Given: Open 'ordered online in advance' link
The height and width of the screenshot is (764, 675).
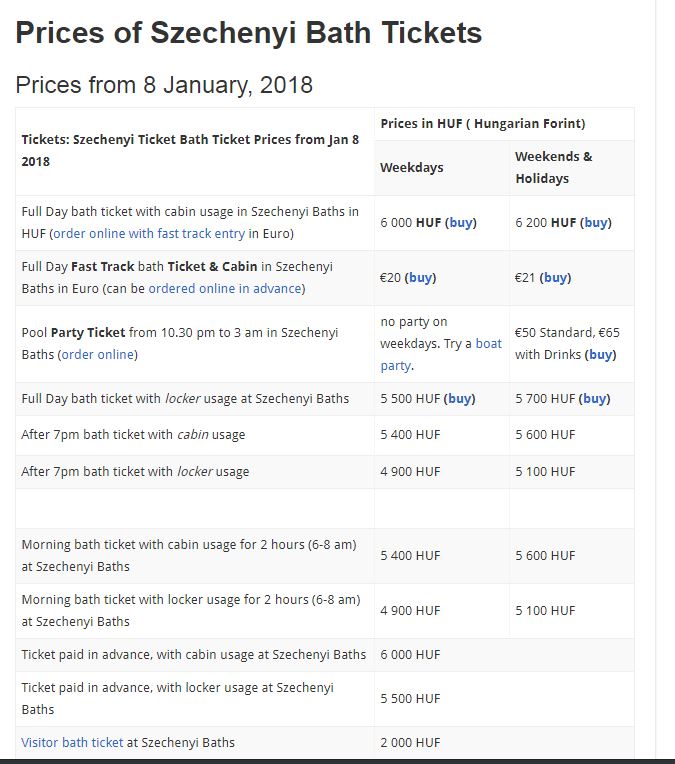Looking at the screenshot, I should tap(225, 289).
